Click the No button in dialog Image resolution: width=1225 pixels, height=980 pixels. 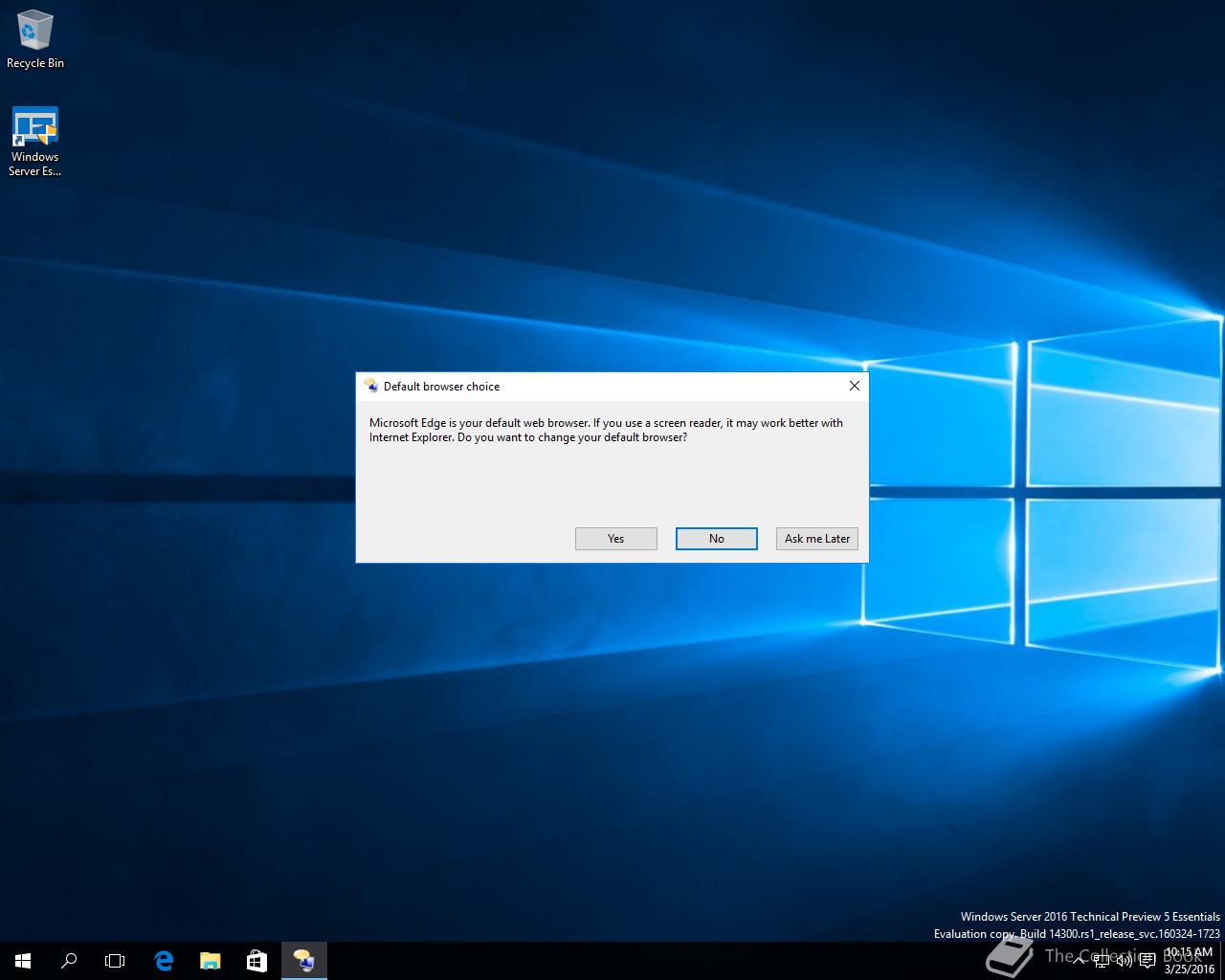coord(716,539)
